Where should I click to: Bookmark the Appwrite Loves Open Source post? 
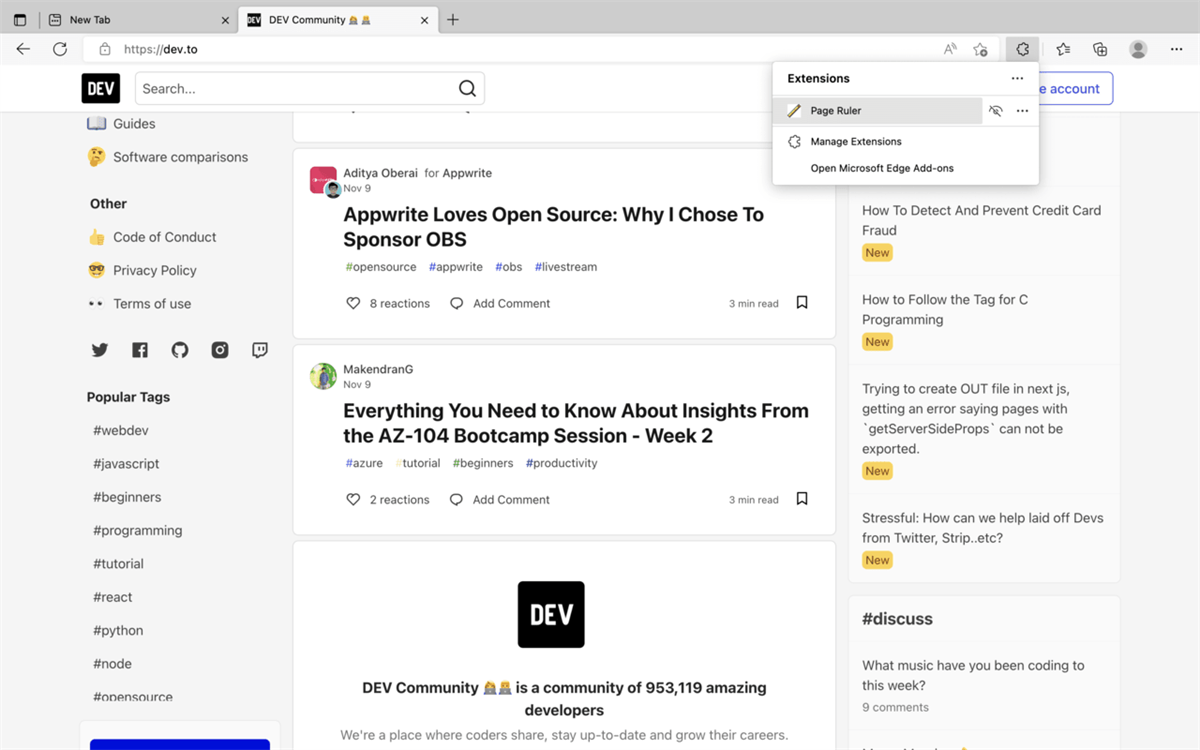click(x=802, y=303)
